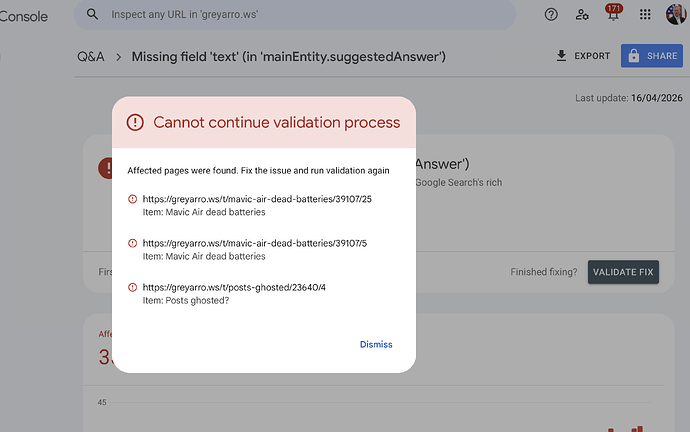
Task: Click the blue SHARE button
Action: (652, 56)
